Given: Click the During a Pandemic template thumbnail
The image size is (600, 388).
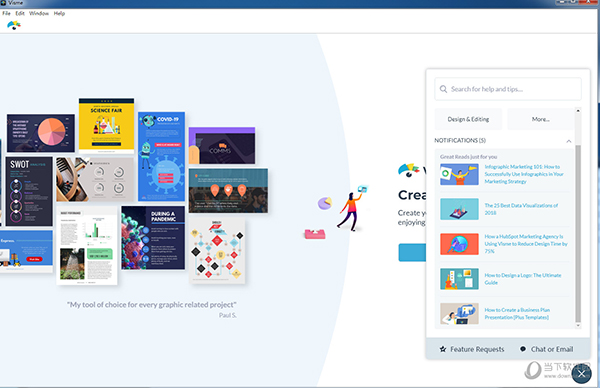Looking at the screenshot, I should click(x=153, y=238).
